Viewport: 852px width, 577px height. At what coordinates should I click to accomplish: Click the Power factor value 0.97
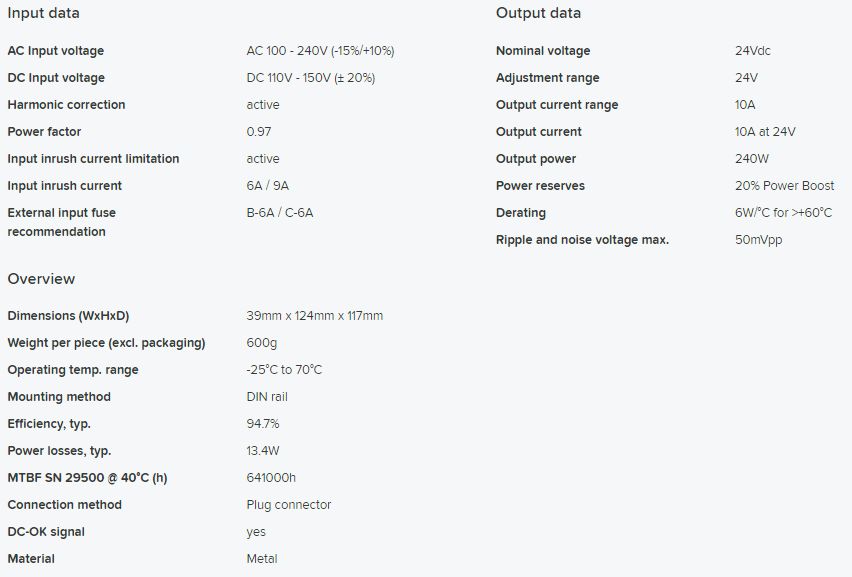(x=259, y=131)
